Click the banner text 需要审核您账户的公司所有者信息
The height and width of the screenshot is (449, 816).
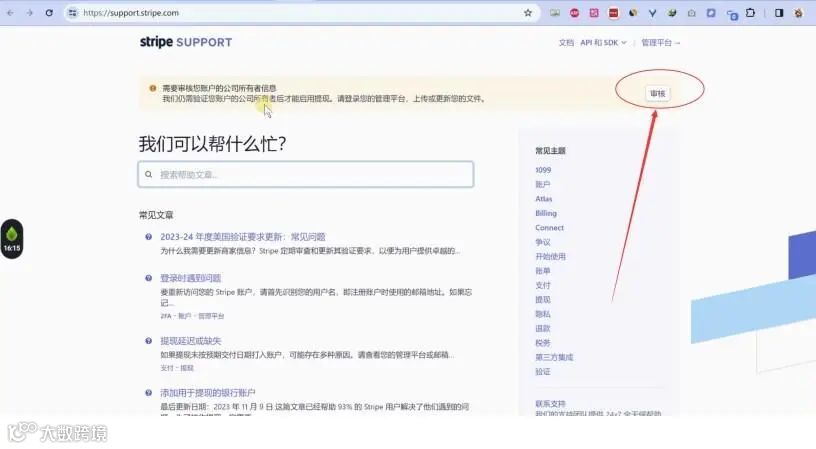pos(219,88)
